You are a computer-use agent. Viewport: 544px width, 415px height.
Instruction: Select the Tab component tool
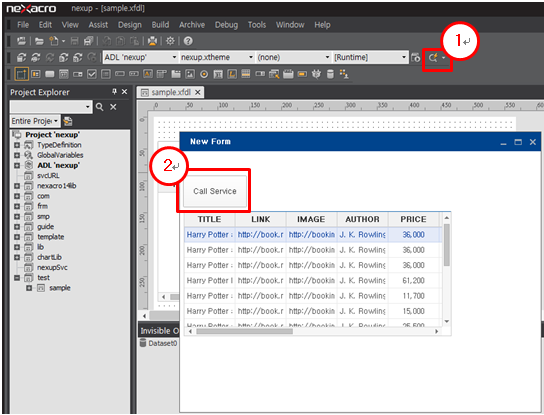(x=176, y=74)
